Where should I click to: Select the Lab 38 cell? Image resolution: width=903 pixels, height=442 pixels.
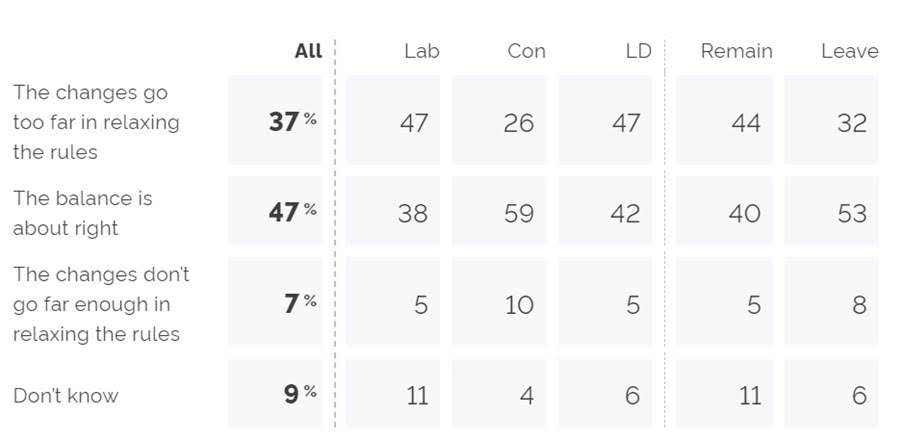click(393, 211)
